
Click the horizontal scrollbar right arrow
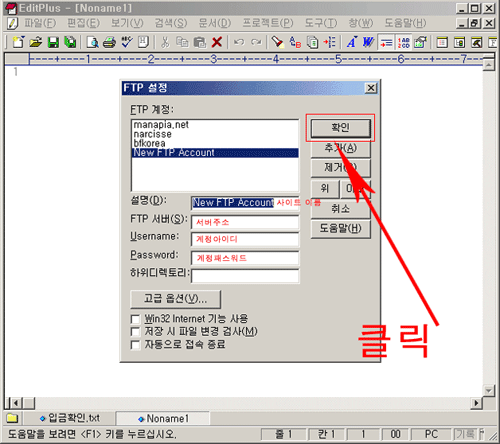click(476, 403)
